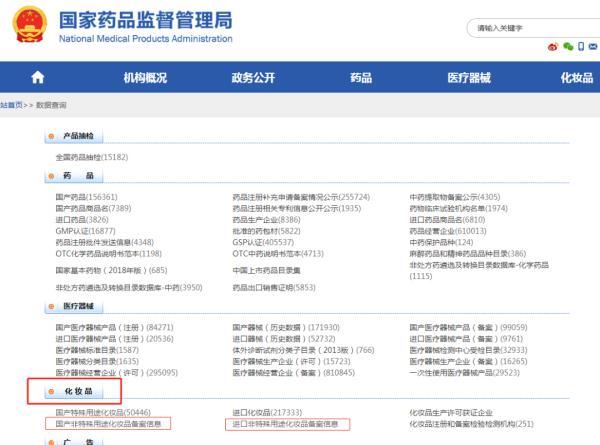Open 医疗器械经营企业(许可)(295095)

117,373
